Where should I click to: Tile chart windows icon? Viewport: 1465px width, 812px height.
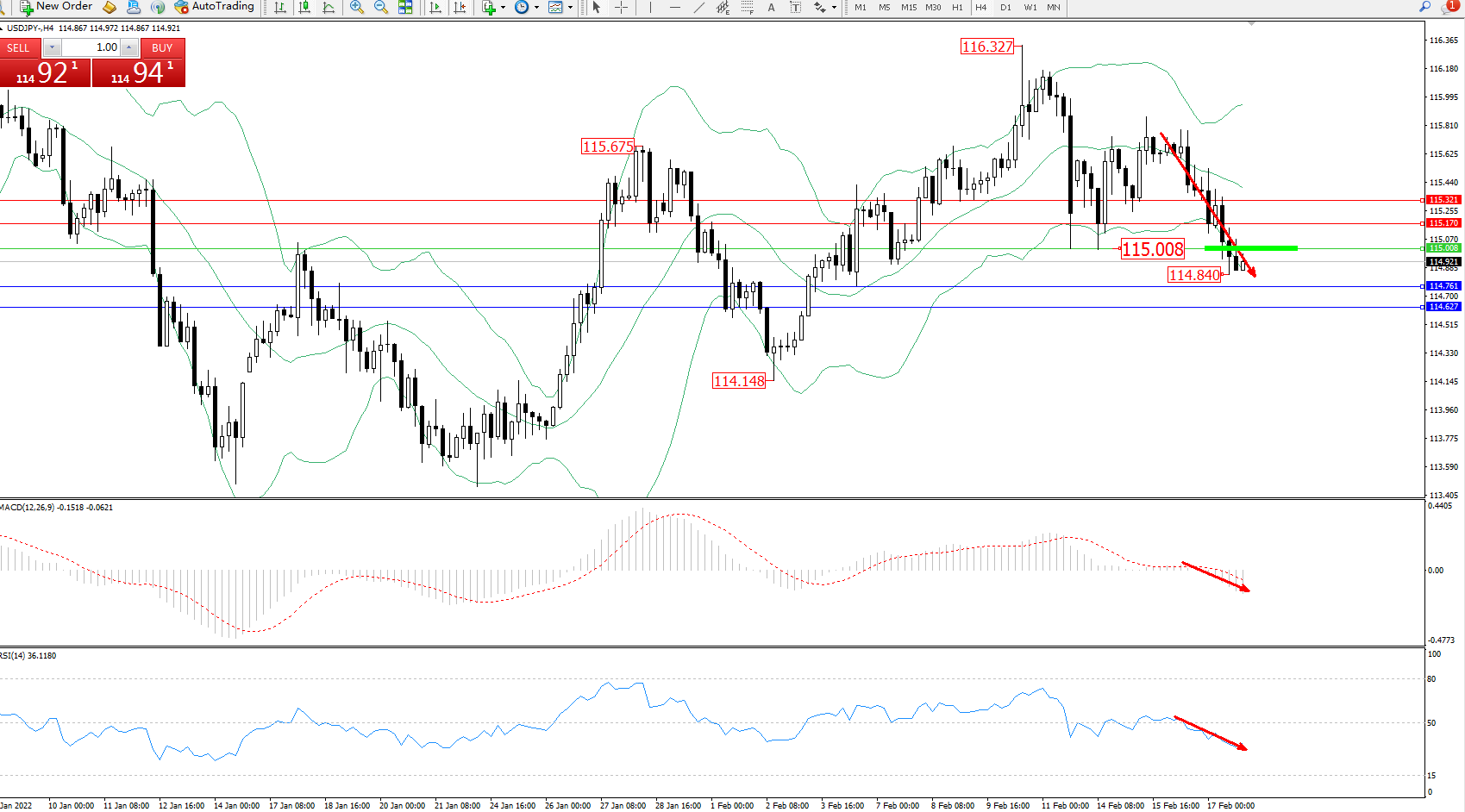coord(405,7)
